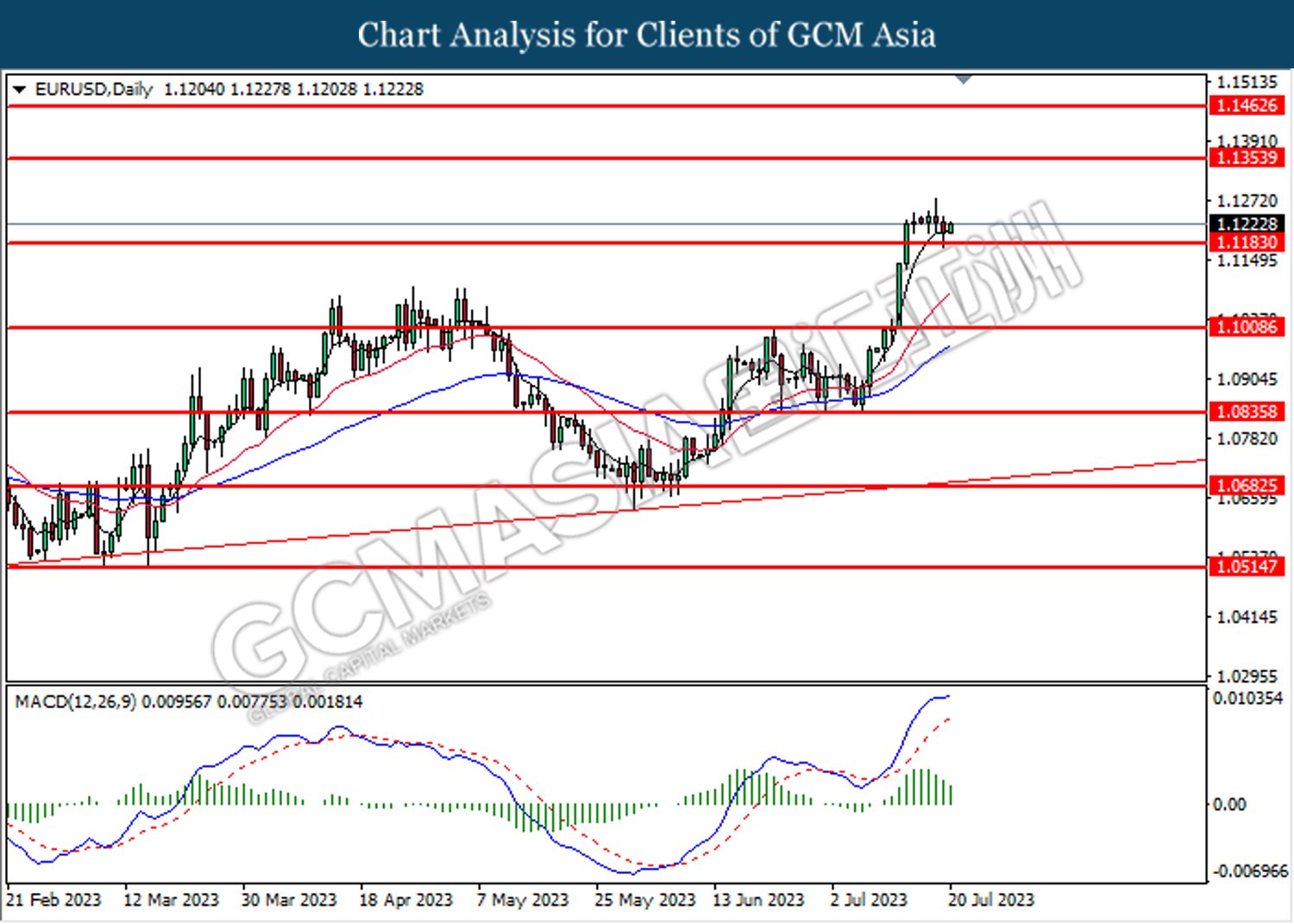Click the 12 Mar 2023 date label
Viewport: 1294px width, 924px height.
point(171,900)
